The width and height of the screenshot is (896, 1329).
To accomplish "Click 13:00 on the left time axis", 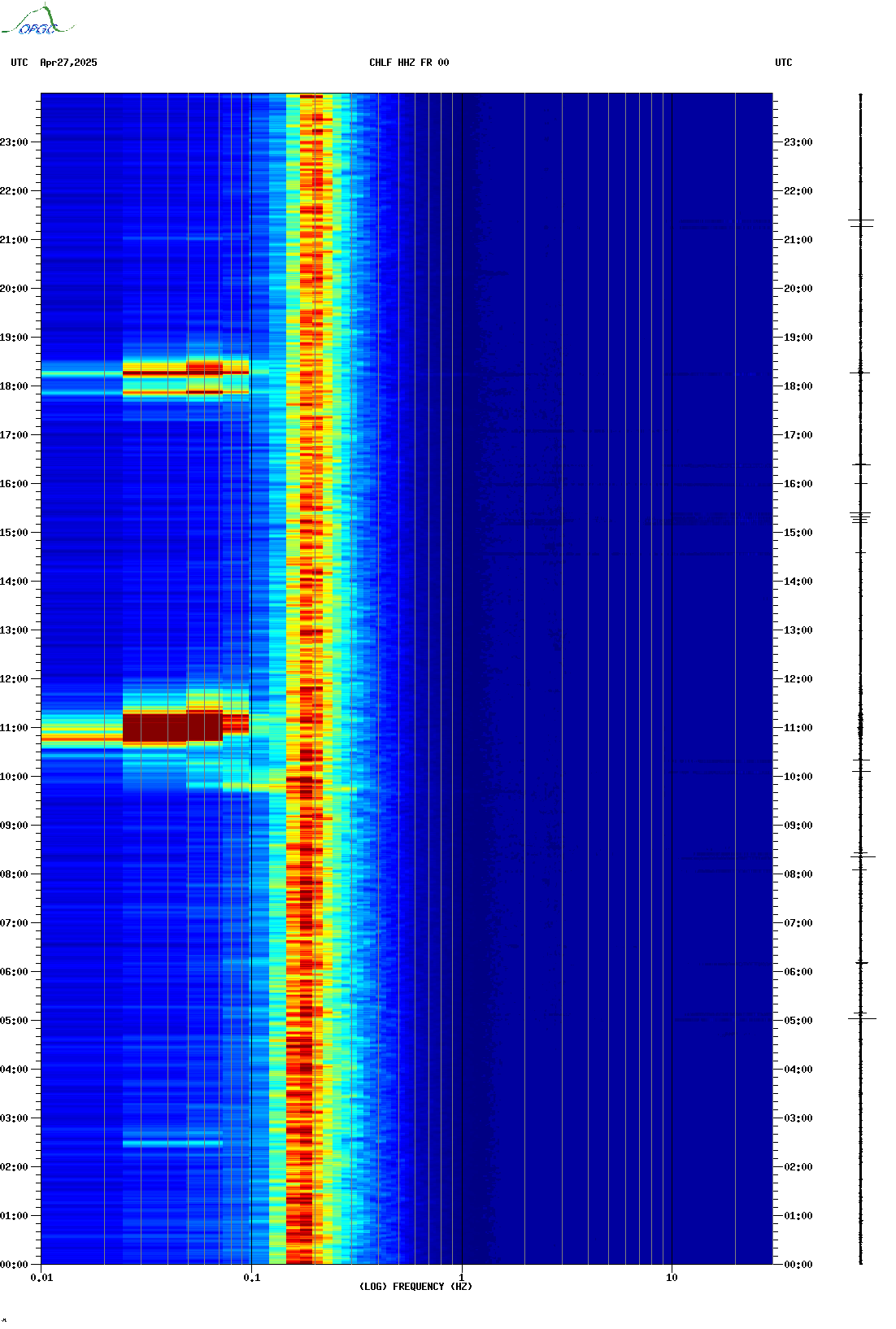I will (x=14, y=630).
